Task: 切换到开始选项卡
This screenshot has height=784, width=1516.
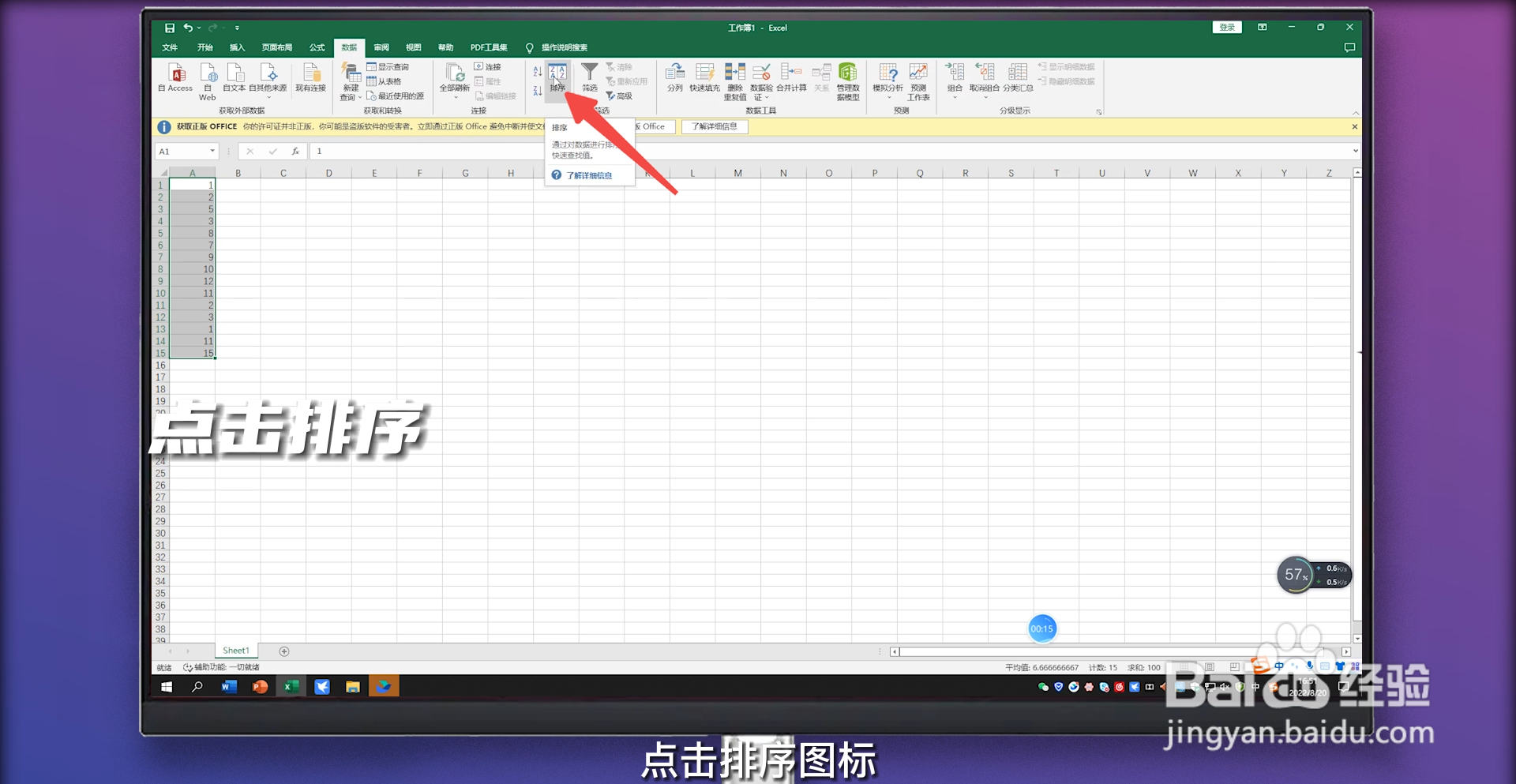Action: [x=205, y=47]
